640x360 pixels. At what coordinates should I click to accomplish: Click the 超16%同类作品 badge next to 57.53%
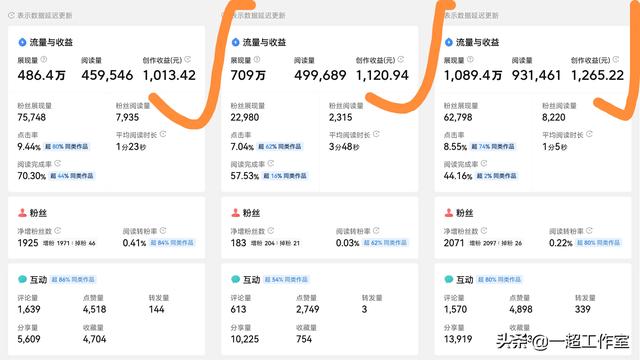point(285,176)
